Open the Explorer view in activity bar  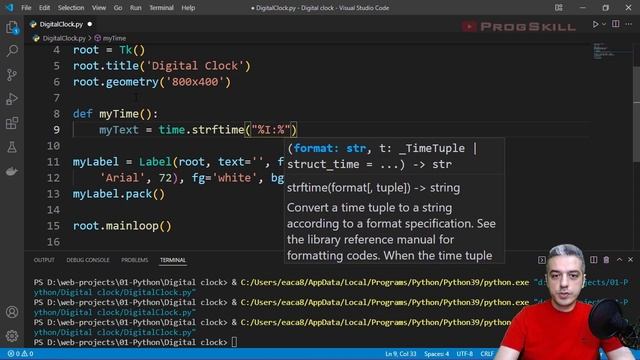(12, 28)
